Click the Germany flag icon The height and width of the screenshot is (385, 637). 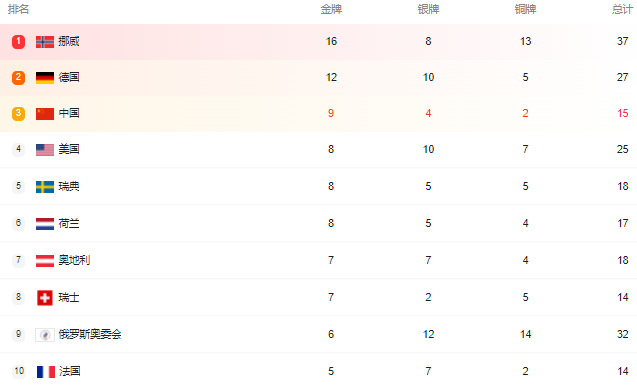pyautogui.click(x=45, y=78)
